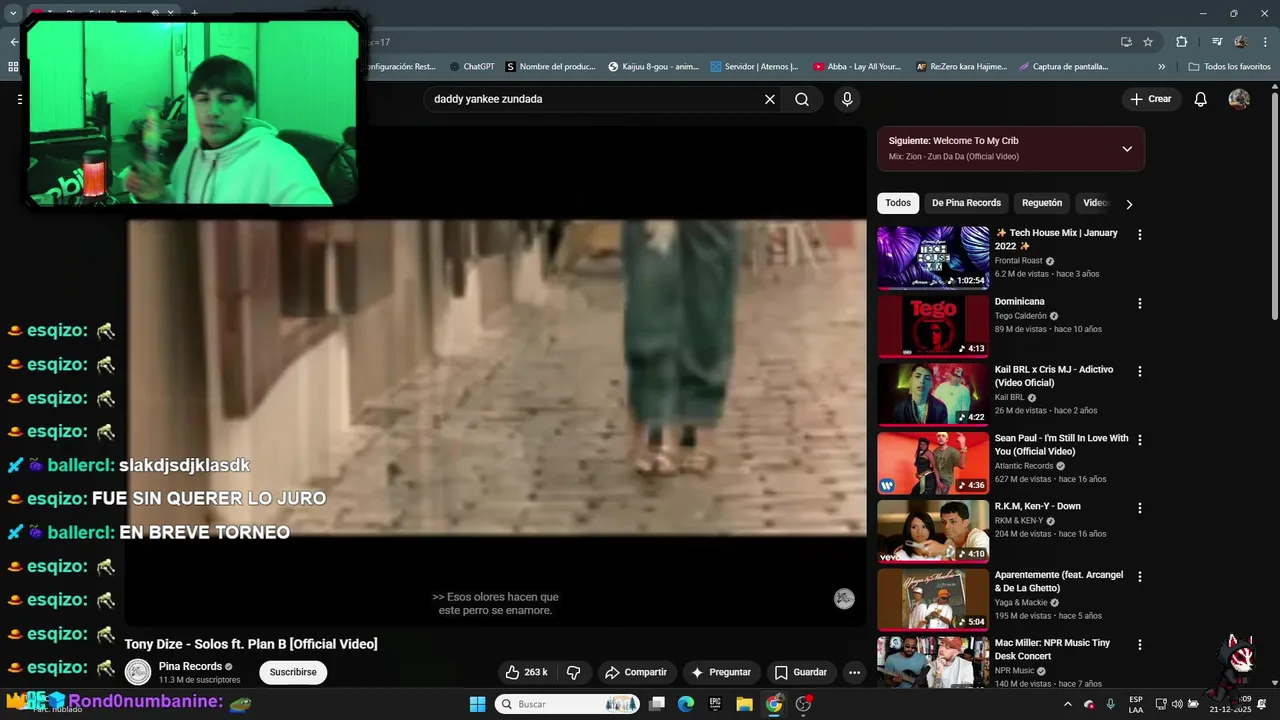This screenshot has height=720, width=1280.
Task: Open more actions ellipsis below video
Action: [854, 672]
